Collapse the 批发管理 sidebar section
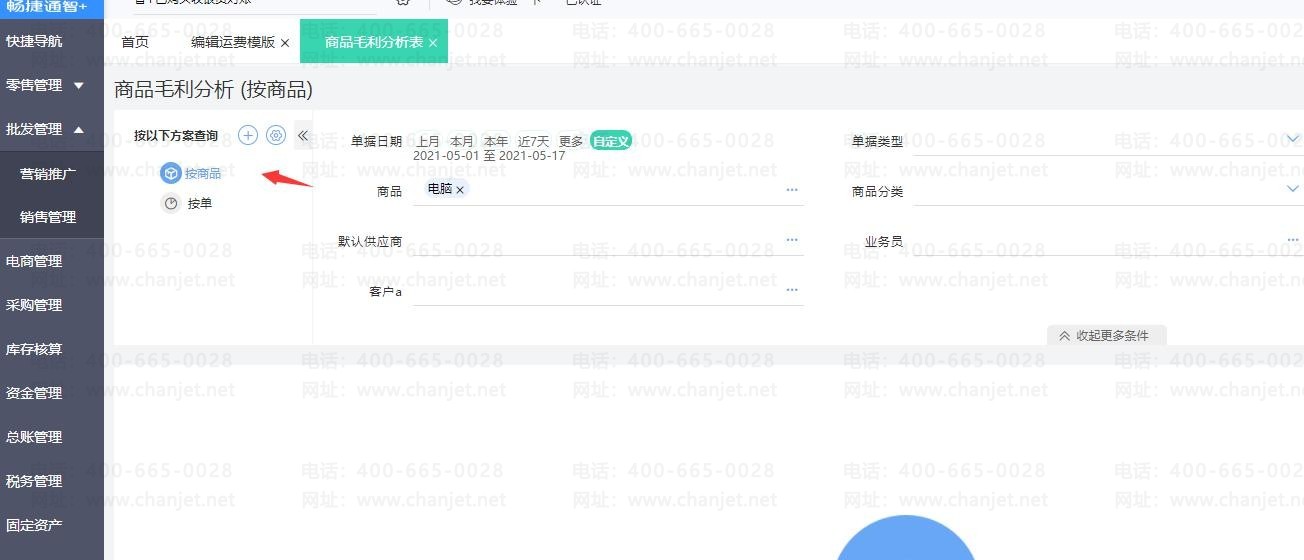 [78, 130]
